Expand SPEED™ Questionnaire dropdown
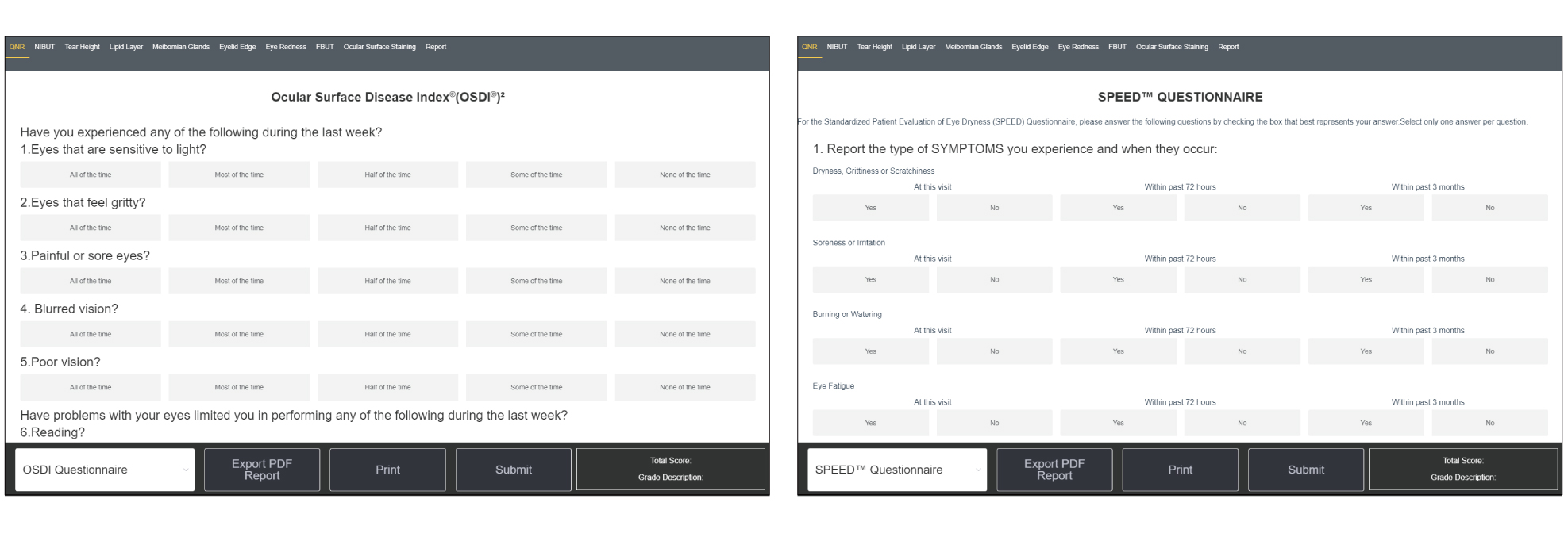 coord(897,470)
